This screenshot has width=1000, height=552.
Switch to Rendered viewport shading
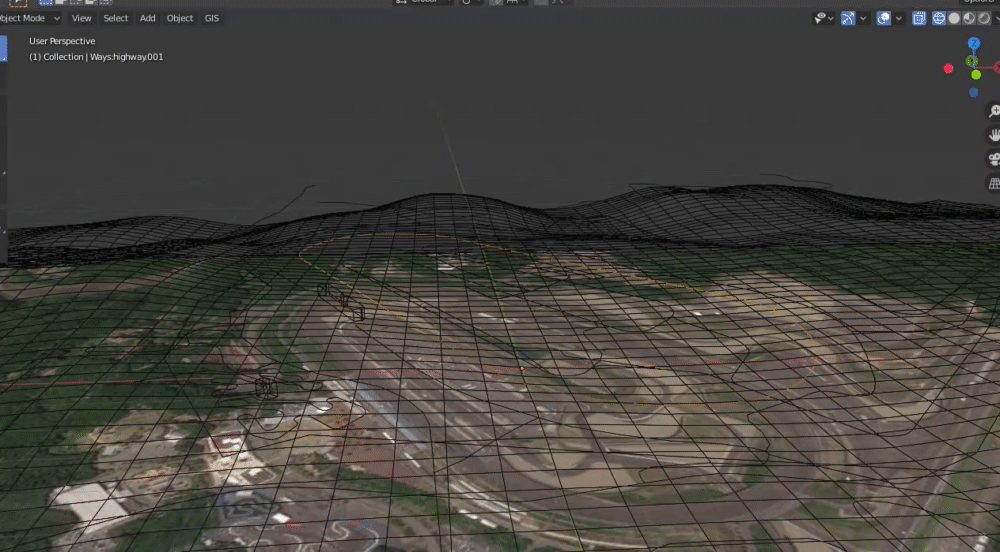point(984,18)
